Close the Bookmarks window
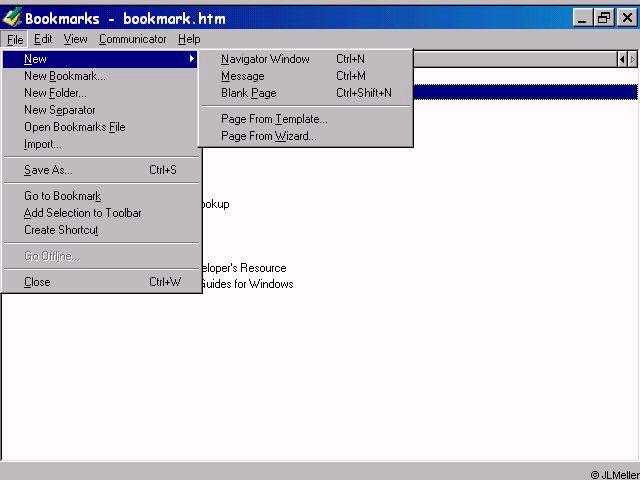640x480 pixels. 627,18
